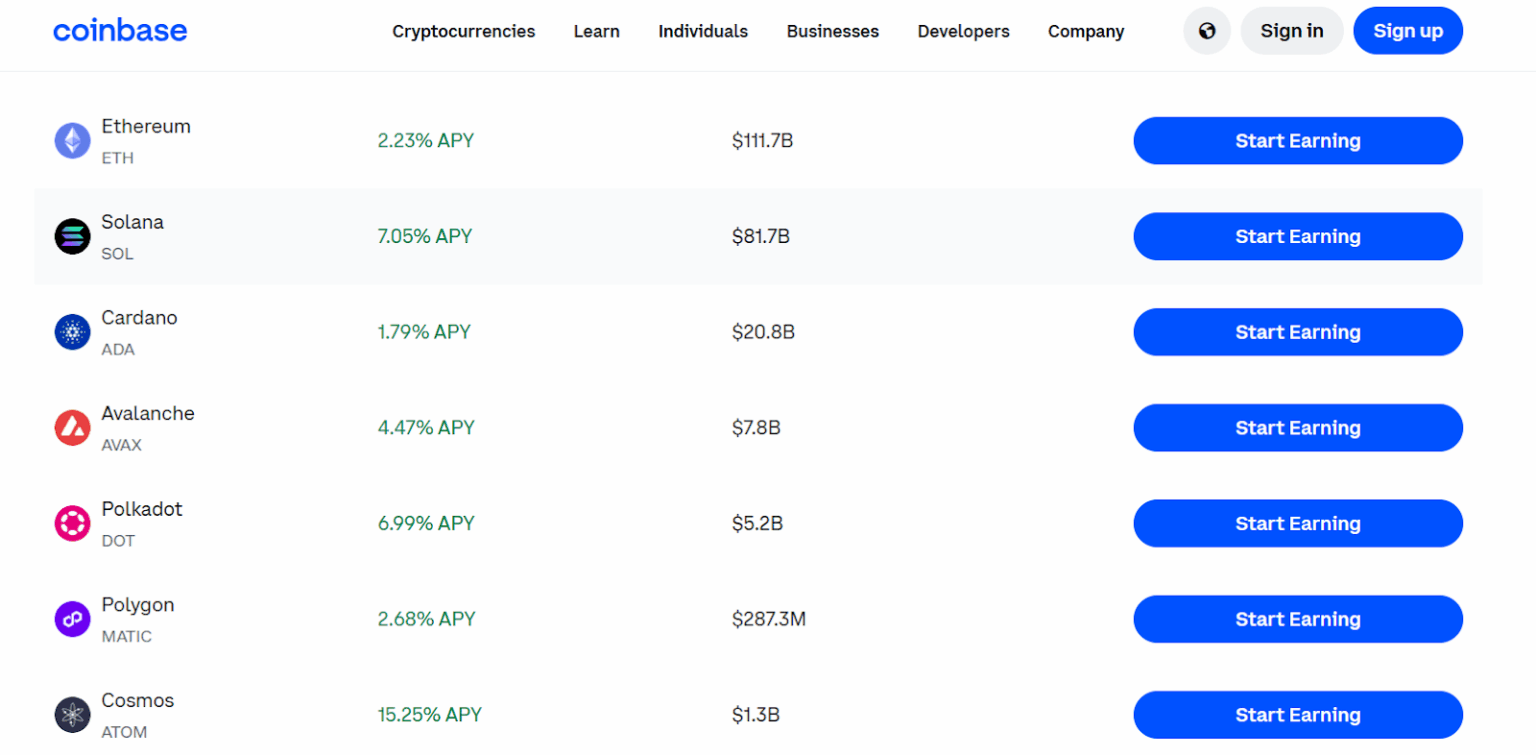
Task: Expand the Developers navigation item
Action: tap(963, 31)
